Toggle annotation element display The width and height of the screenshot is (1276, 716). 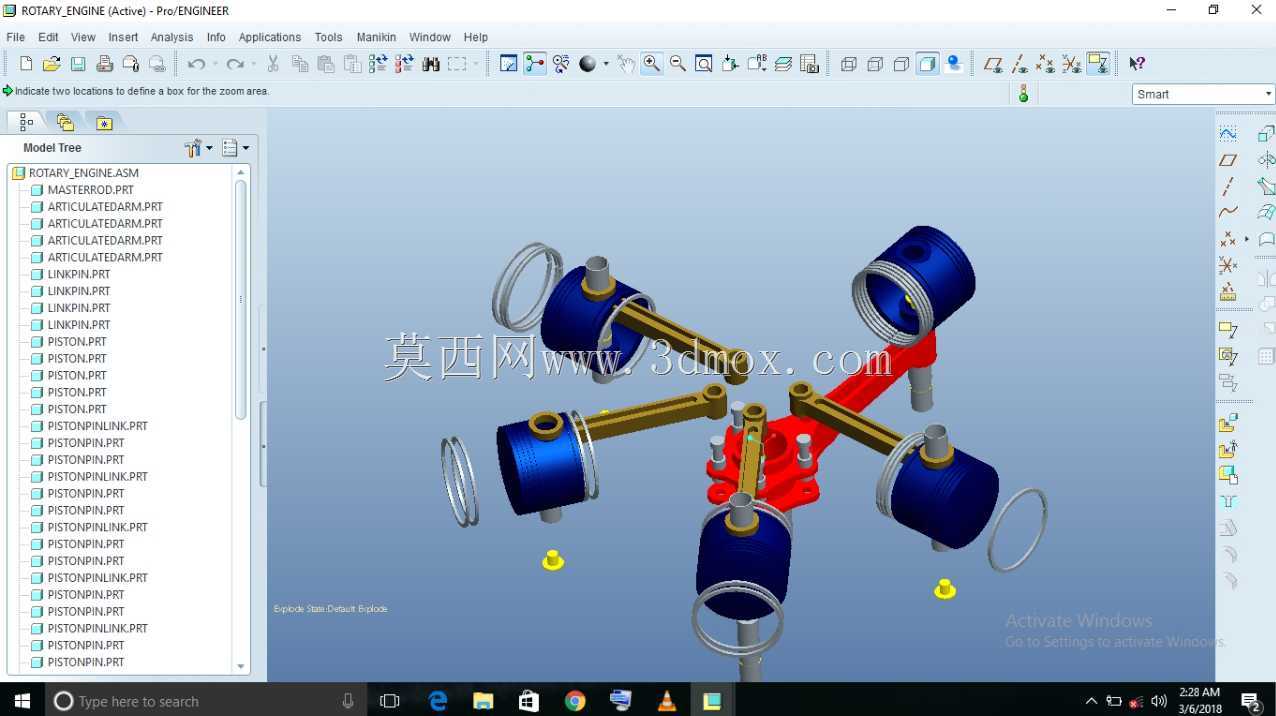coord(1098,64)
